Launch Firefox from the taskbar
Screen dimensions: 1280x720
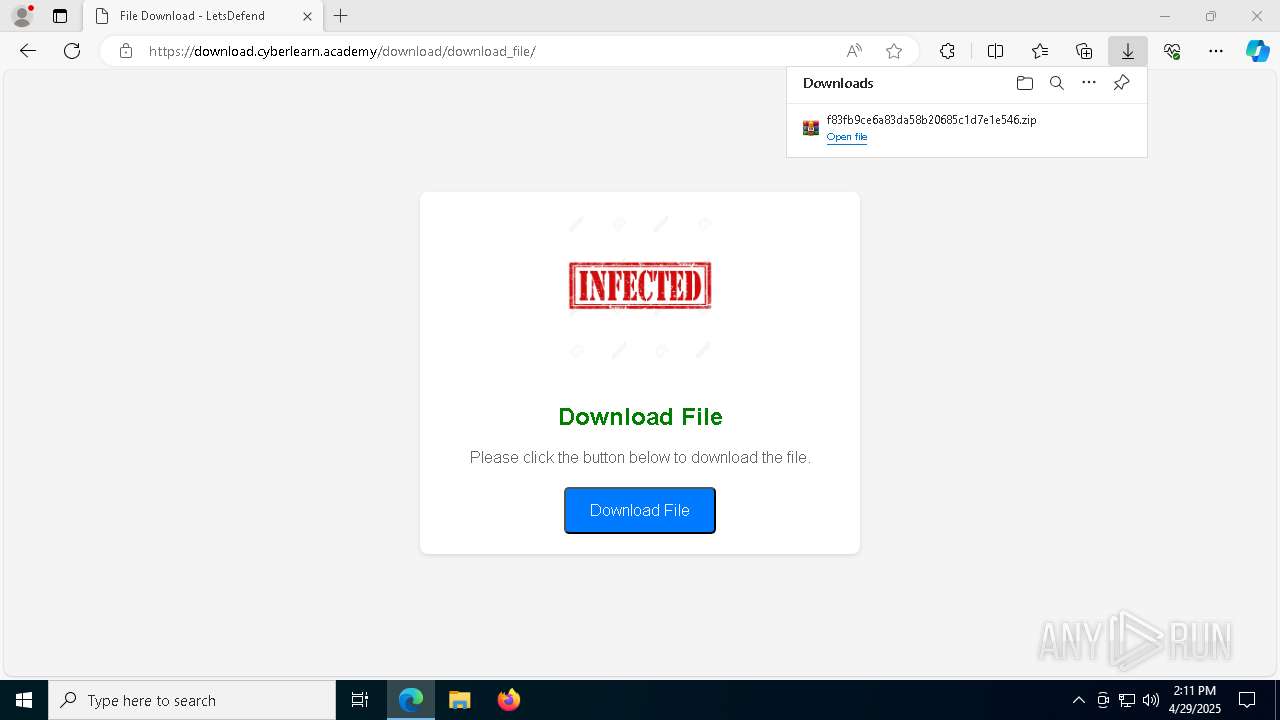click(x=508, y=700)
